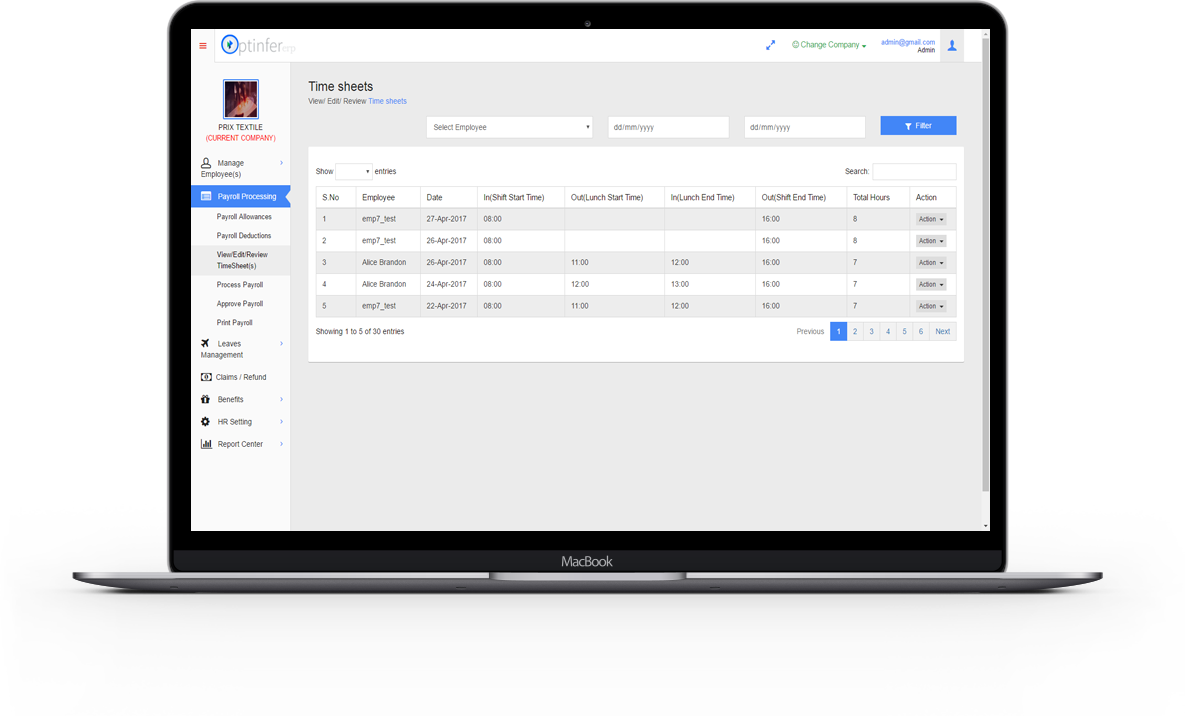Screen dimensions: 1185x716
Task: Click the hamburger menu icon
Action: pyautogui.click(x=203, y=46)
